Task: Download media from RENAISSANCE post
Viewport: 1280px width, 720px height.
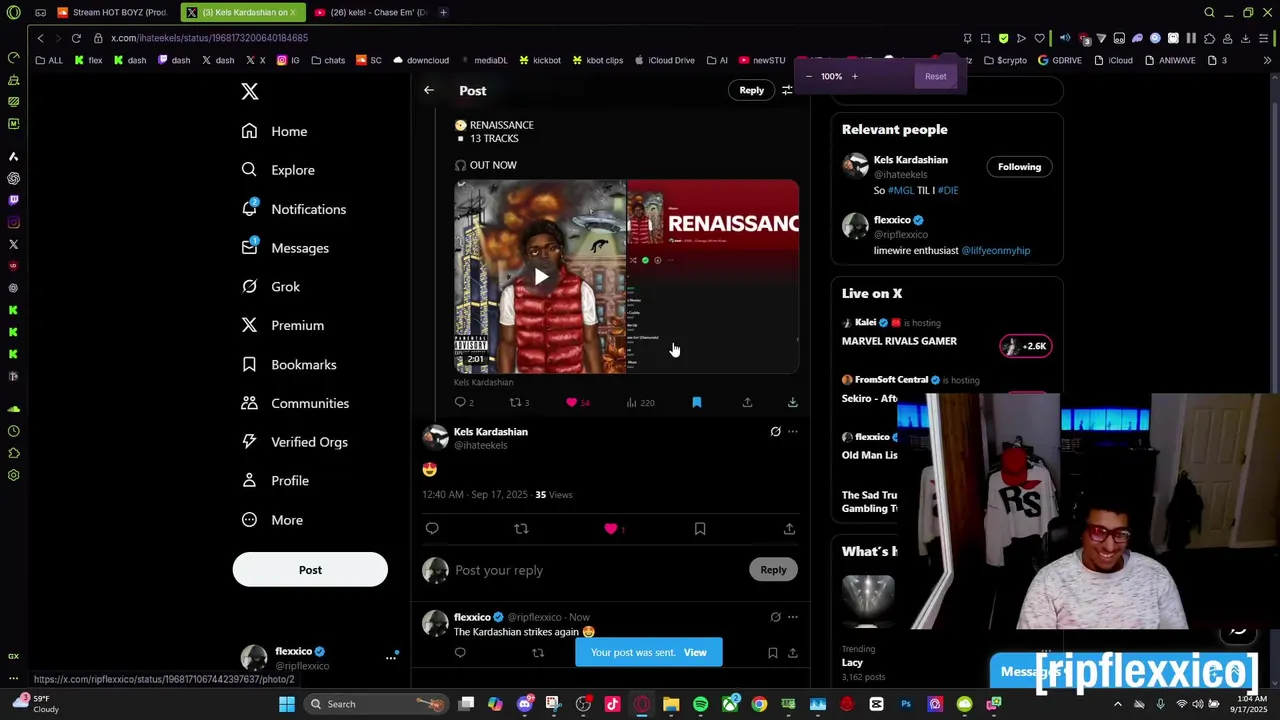Action: click(792, 402)
